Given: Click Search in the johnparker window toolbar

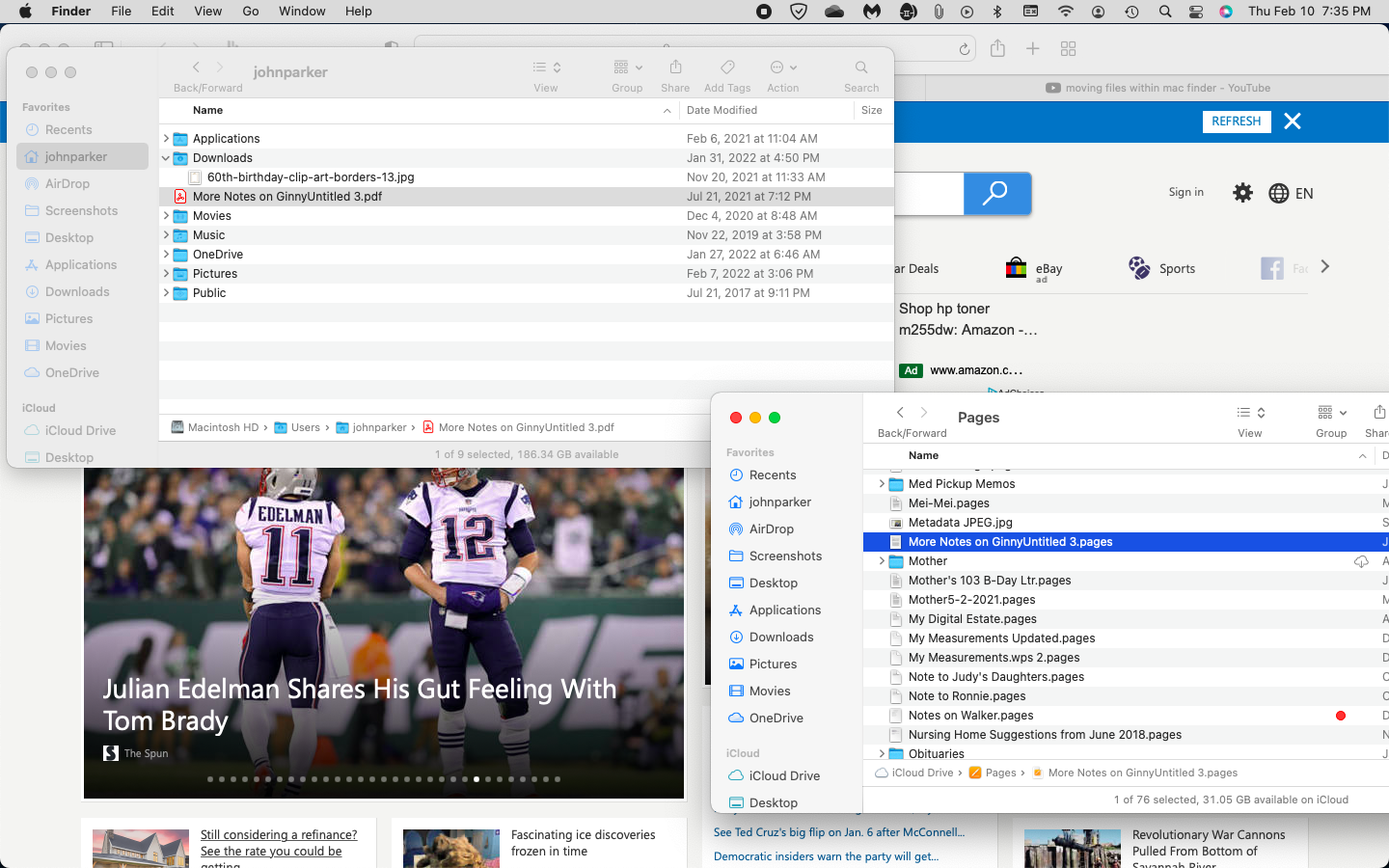Looking at the screenshot, I should tap(861, 68).
